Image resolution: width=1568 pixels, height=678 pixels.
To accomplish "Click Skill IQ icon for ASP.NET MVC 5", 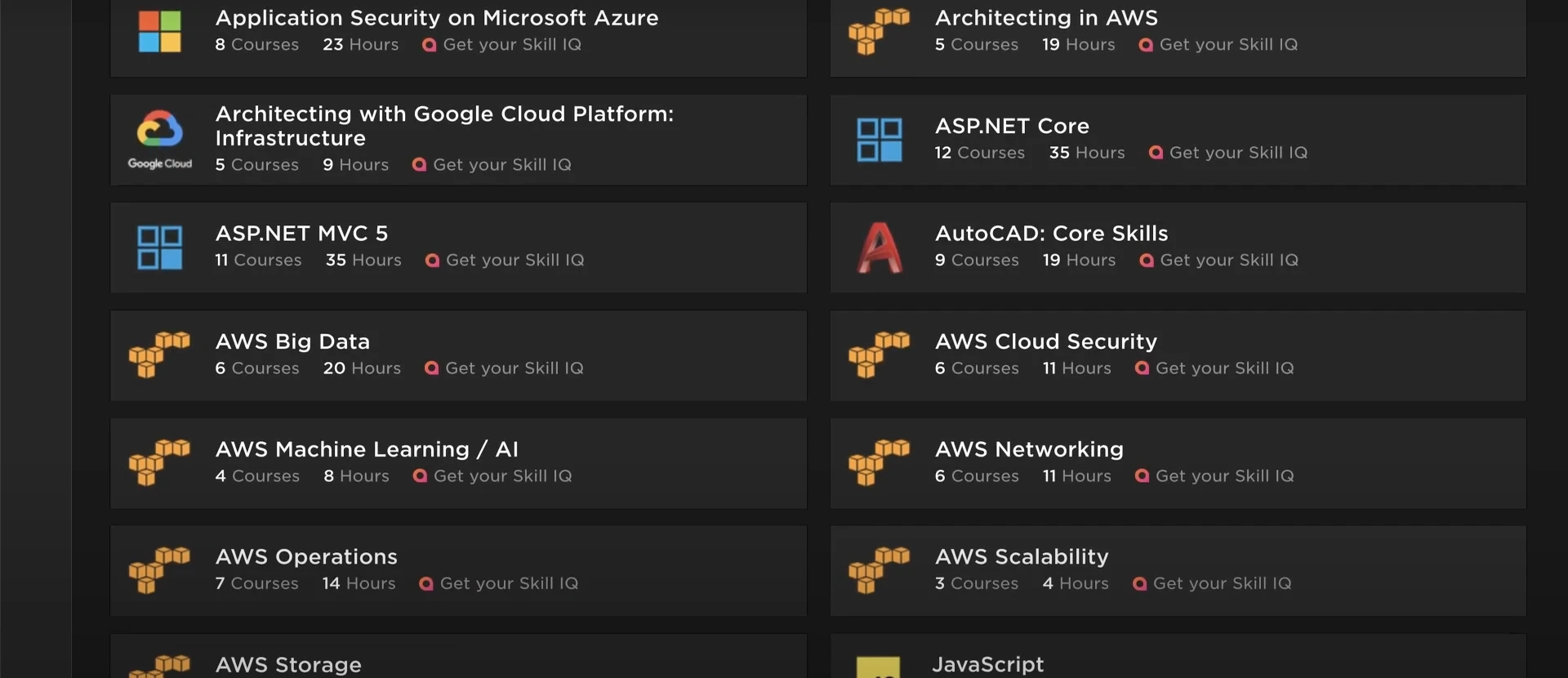I will (433, 261).
